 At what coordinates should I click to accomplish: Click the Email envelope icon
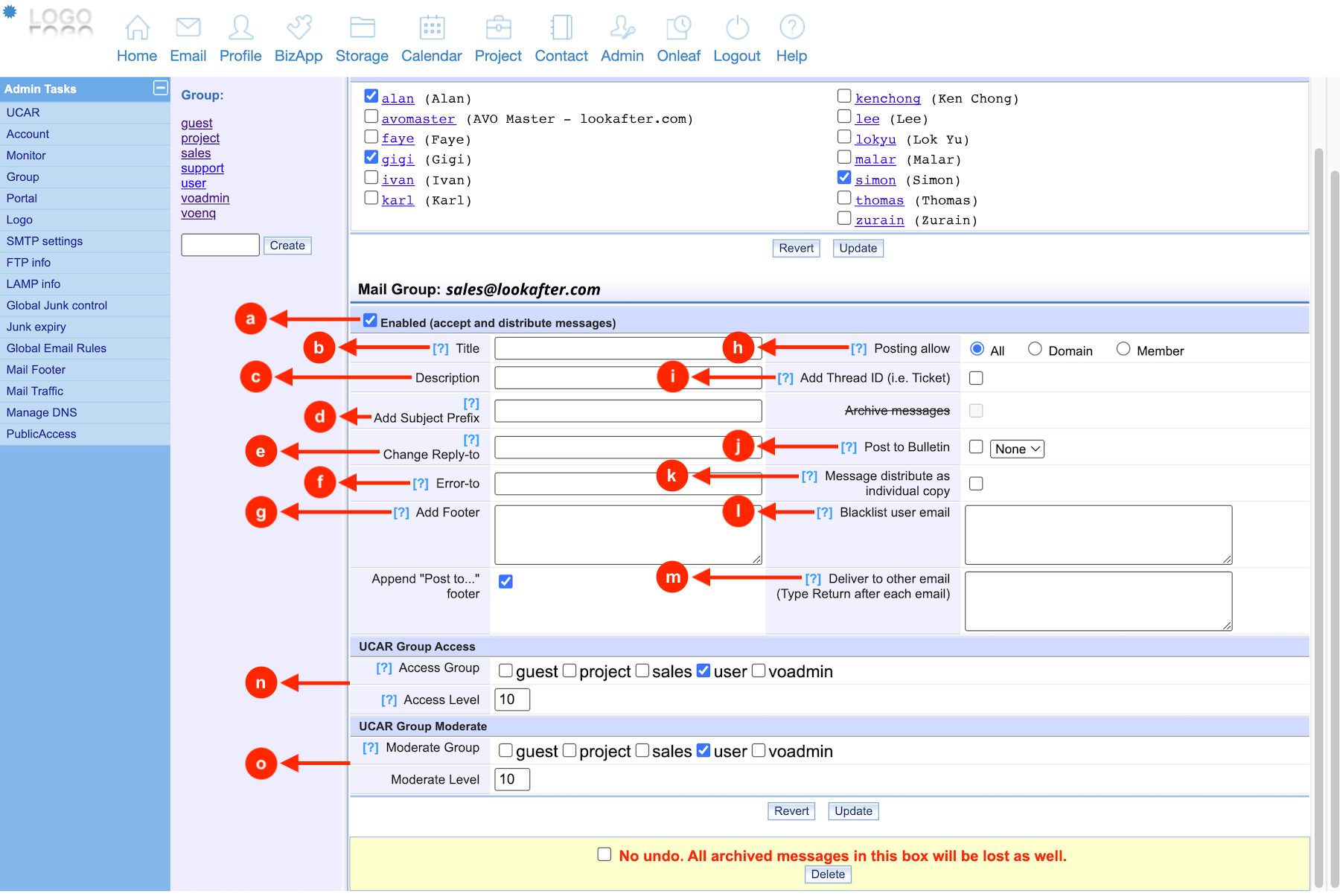click(x=188, y=28)
